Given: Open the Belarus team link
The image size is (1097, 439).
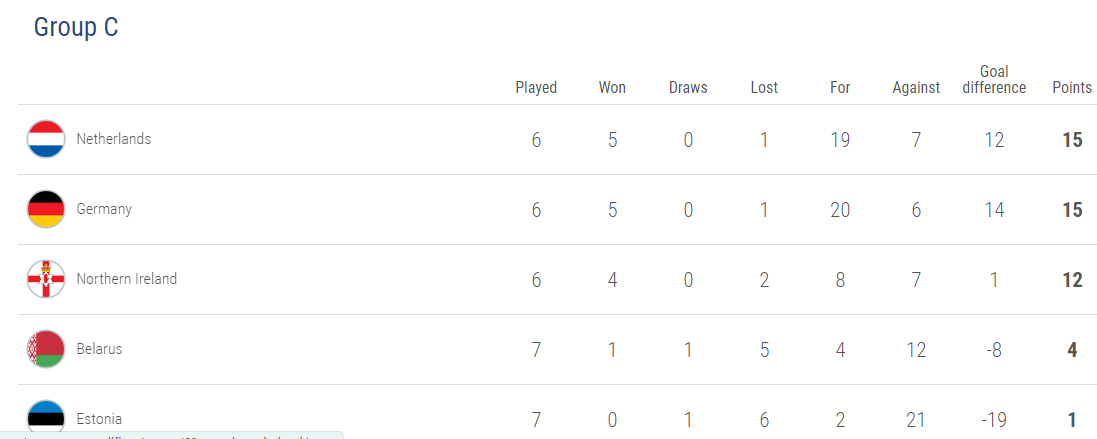Looking at the screenshot, I should (x=99, y=349).
